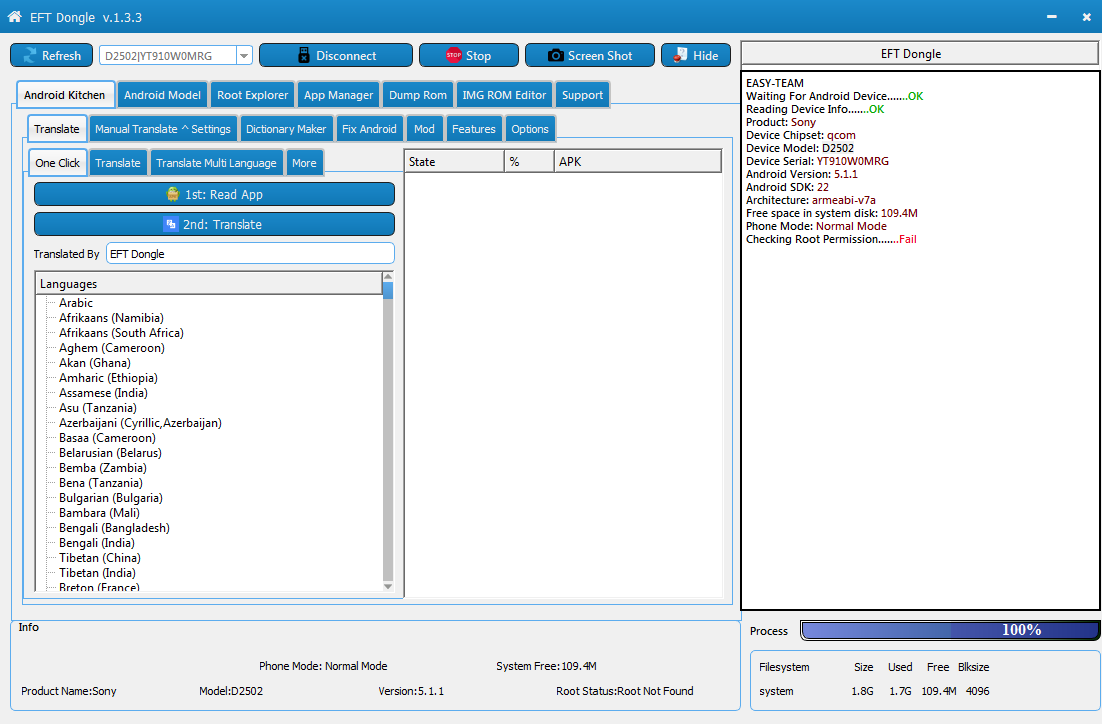Select Assamese (India) language
The image size is (1102, 724).
103,393
